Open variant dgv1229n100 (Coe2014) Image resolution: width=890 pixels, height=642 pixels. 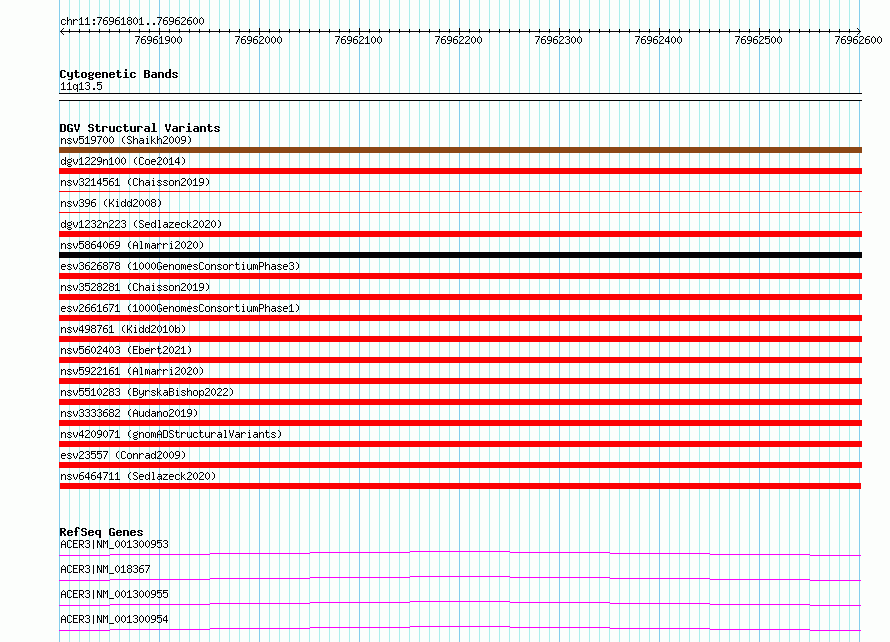pyautogui.click(x=123, y=161)
